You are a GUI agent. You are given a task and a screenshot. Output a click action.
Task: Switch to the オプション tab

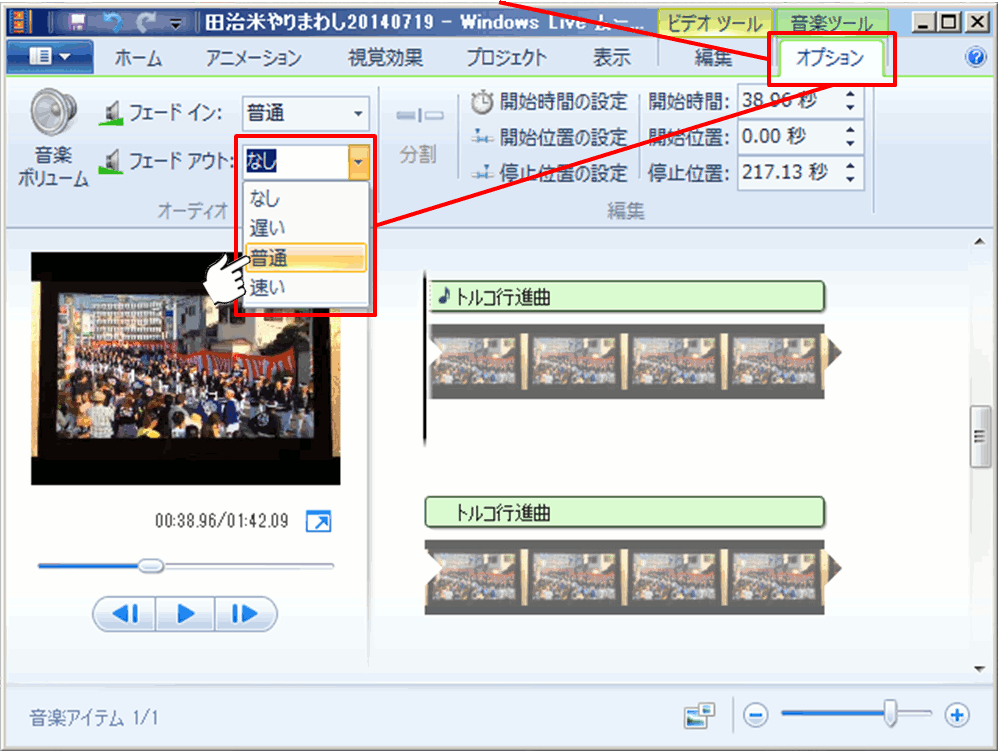(829, 58)
